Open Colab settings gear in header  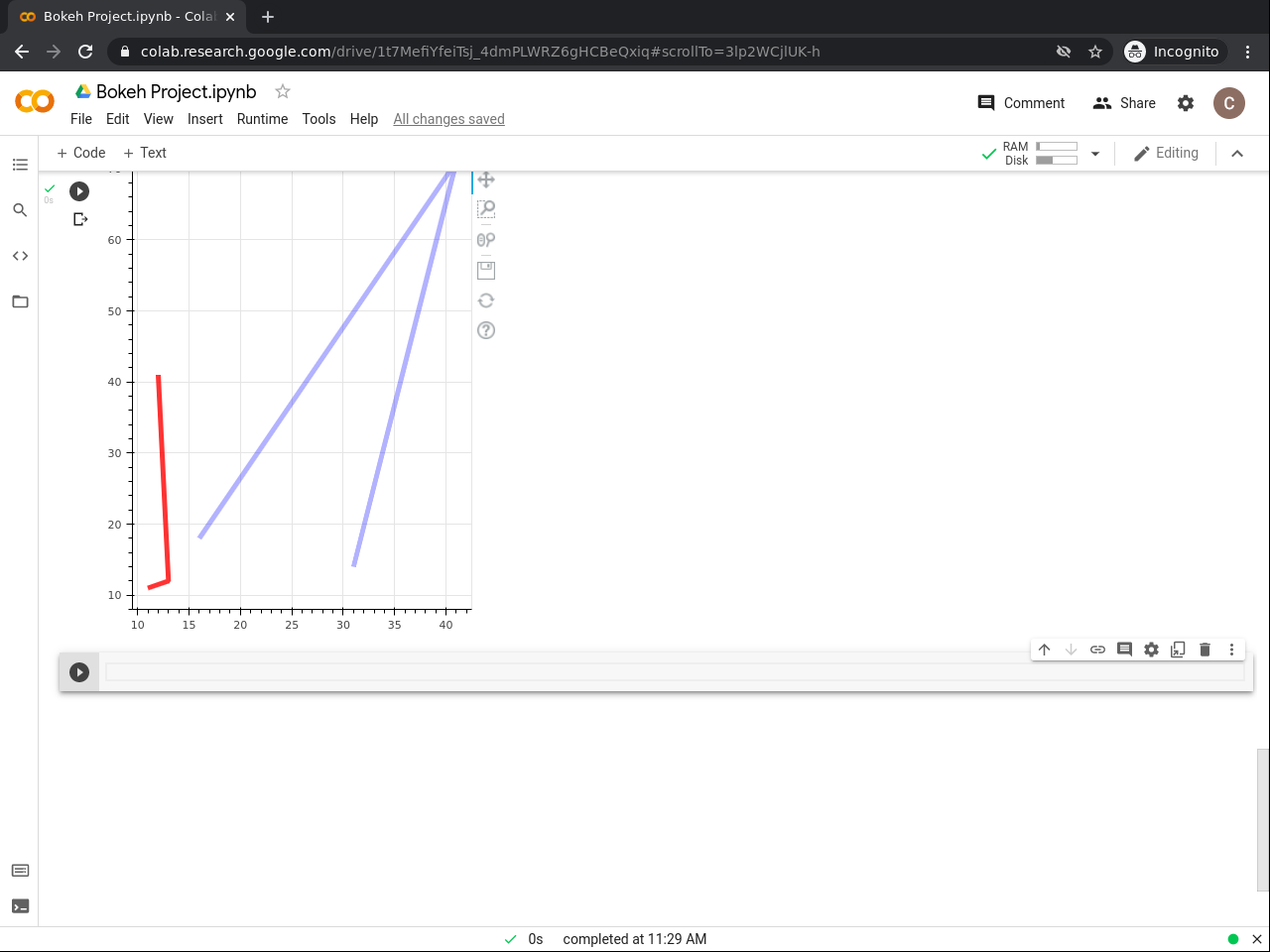pos(1186,103)
